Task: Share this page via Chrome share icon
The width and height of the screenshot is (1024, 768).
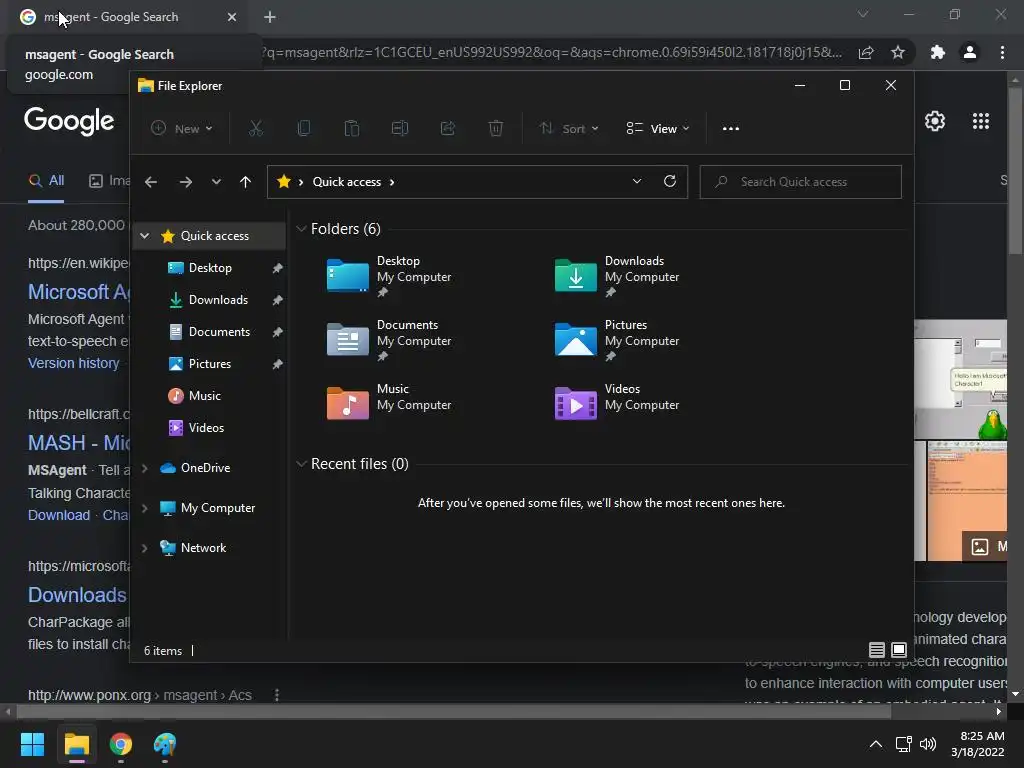Action: click(866, 52)
